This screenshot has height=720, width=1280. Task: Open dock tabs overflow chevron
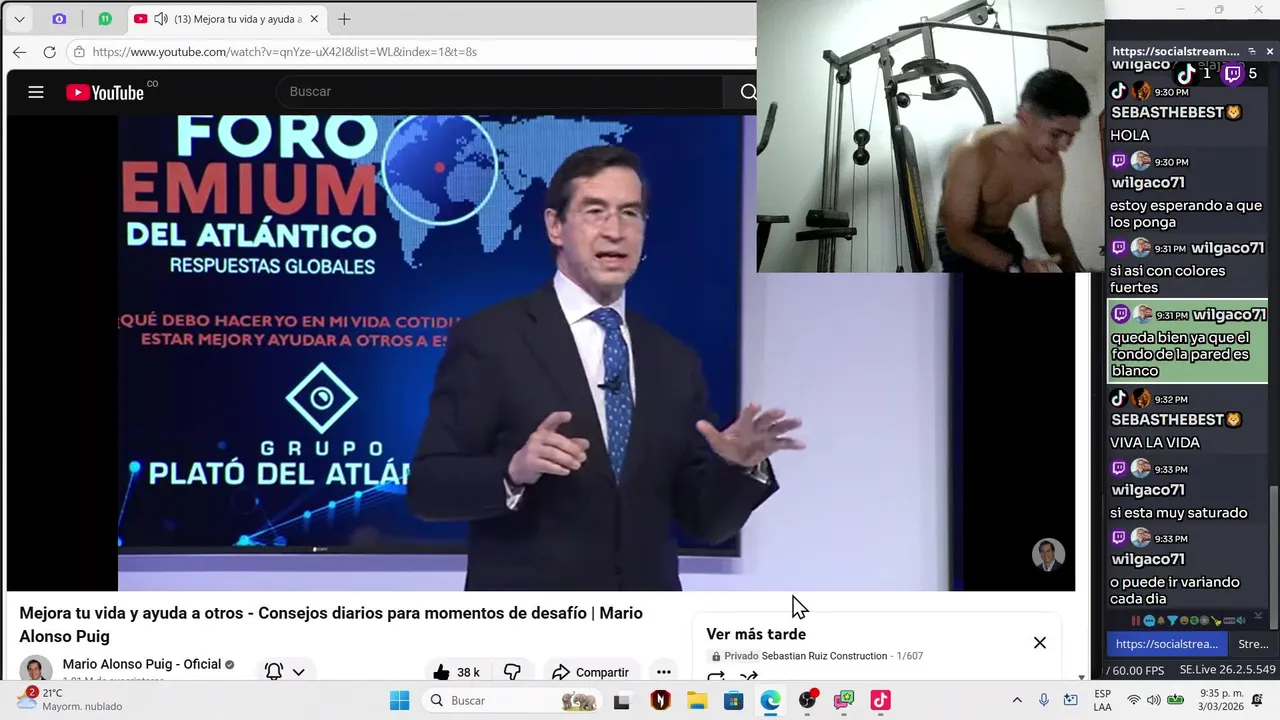[x=1258, y=617]
